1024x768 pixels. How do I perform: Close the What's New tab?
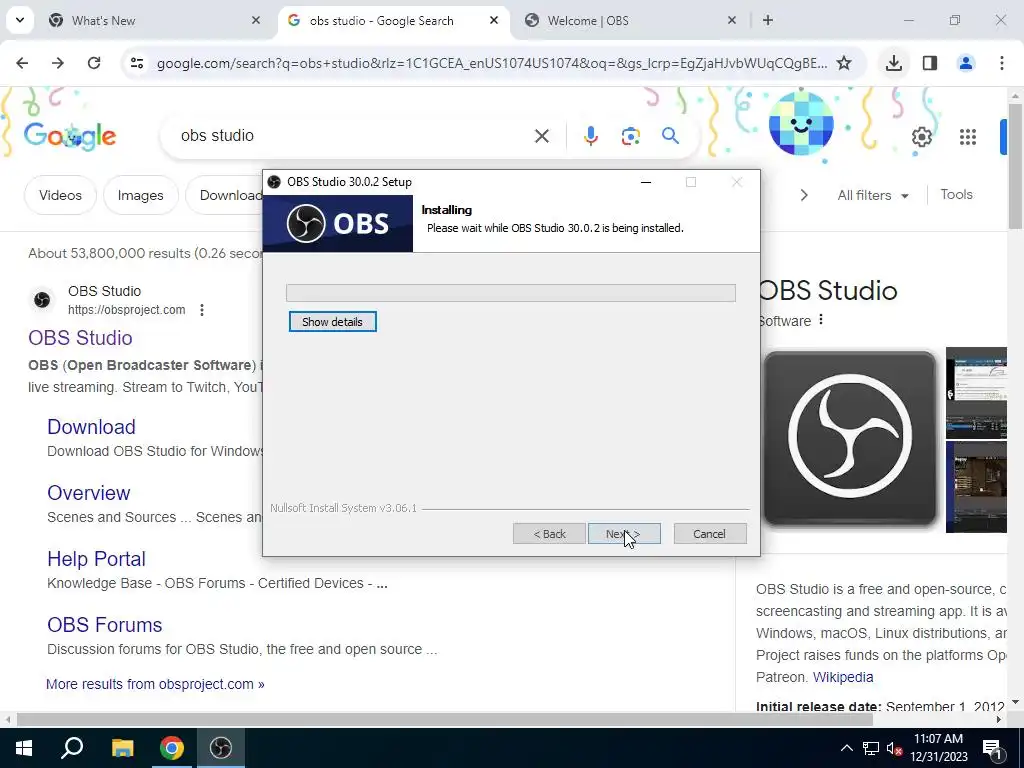click(x=256, y=20)
